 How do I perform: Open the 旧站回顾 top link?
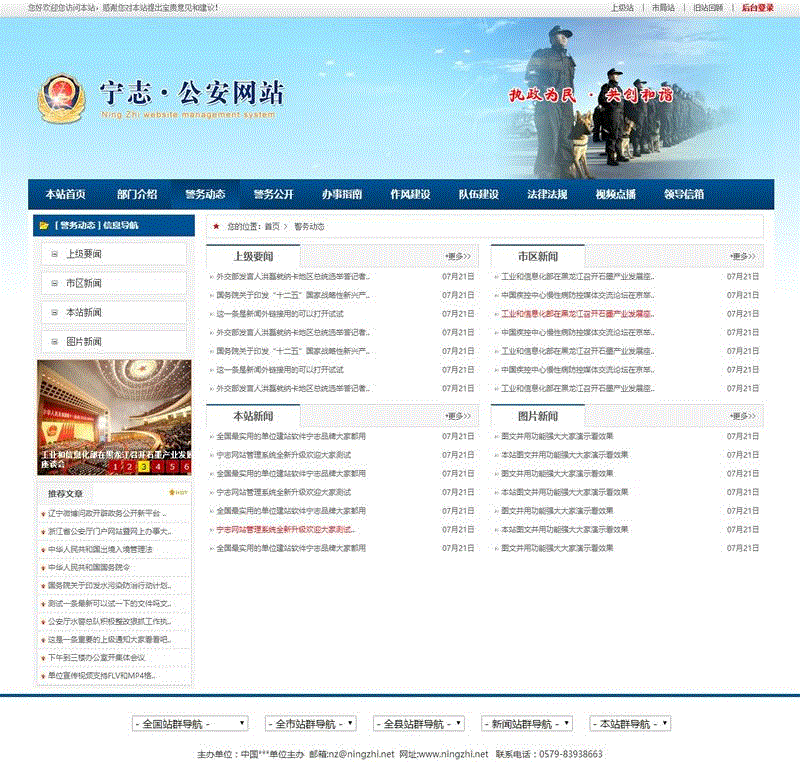(x=708, y=8)
